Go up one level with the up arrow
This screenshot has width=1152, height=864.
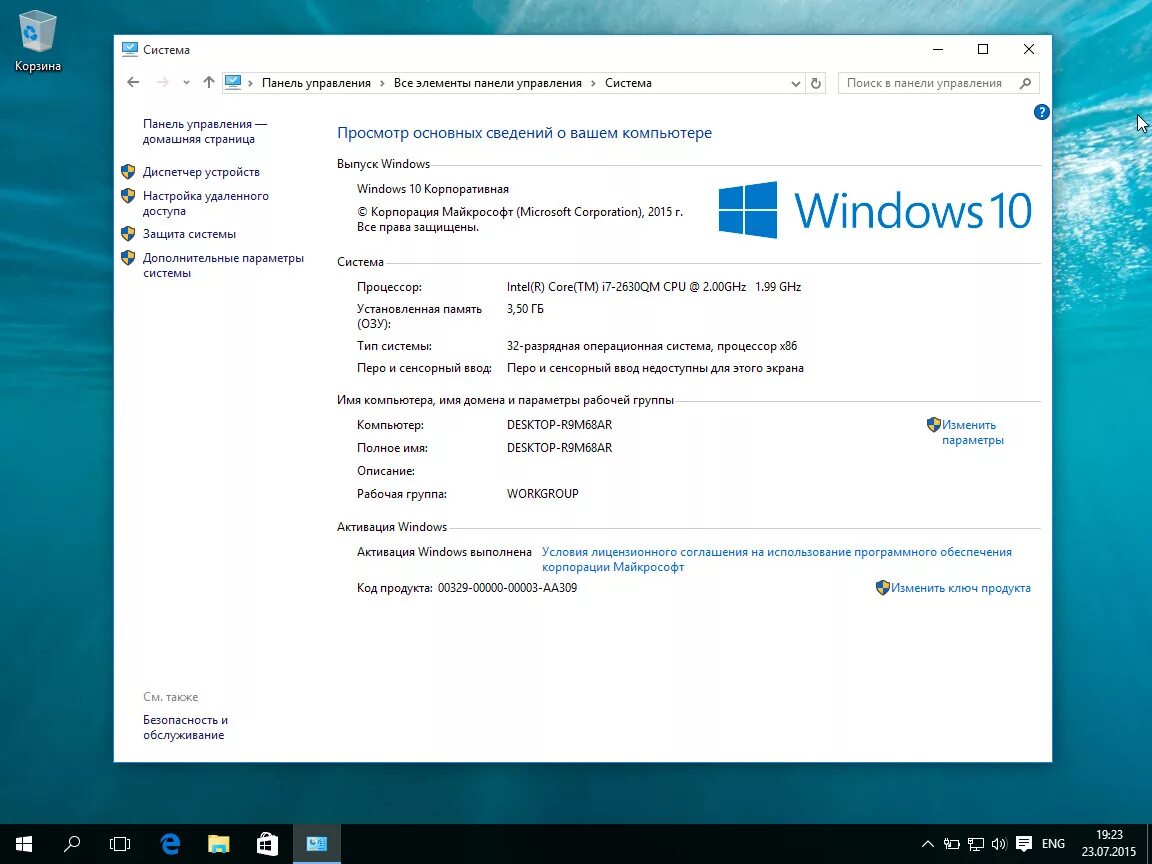[x=209, y=82]
